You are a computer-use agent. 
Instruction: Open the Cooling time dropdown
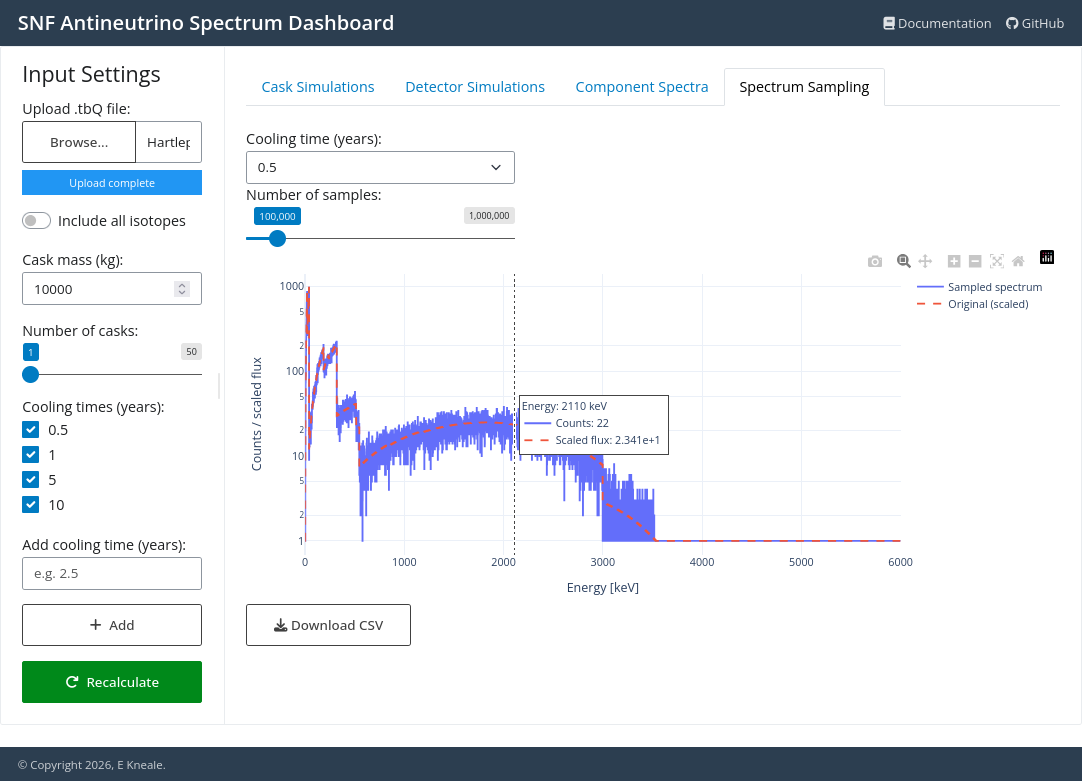[x=380, y=168]
